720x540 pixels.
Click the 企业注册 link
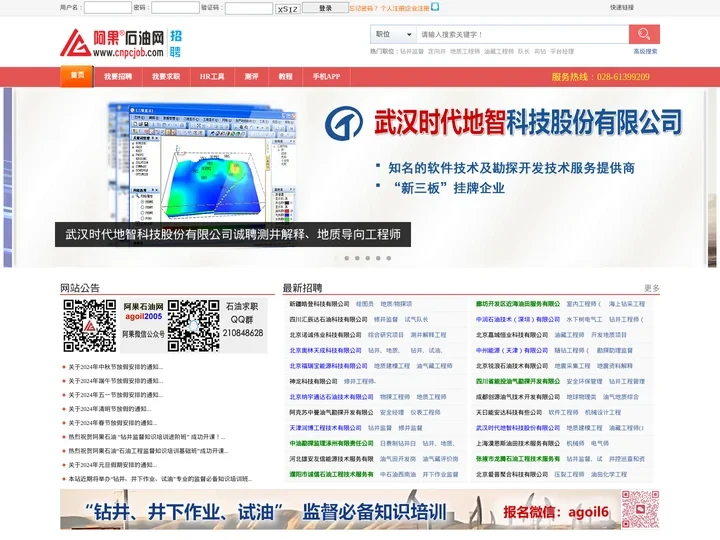[x=416, y=8]
